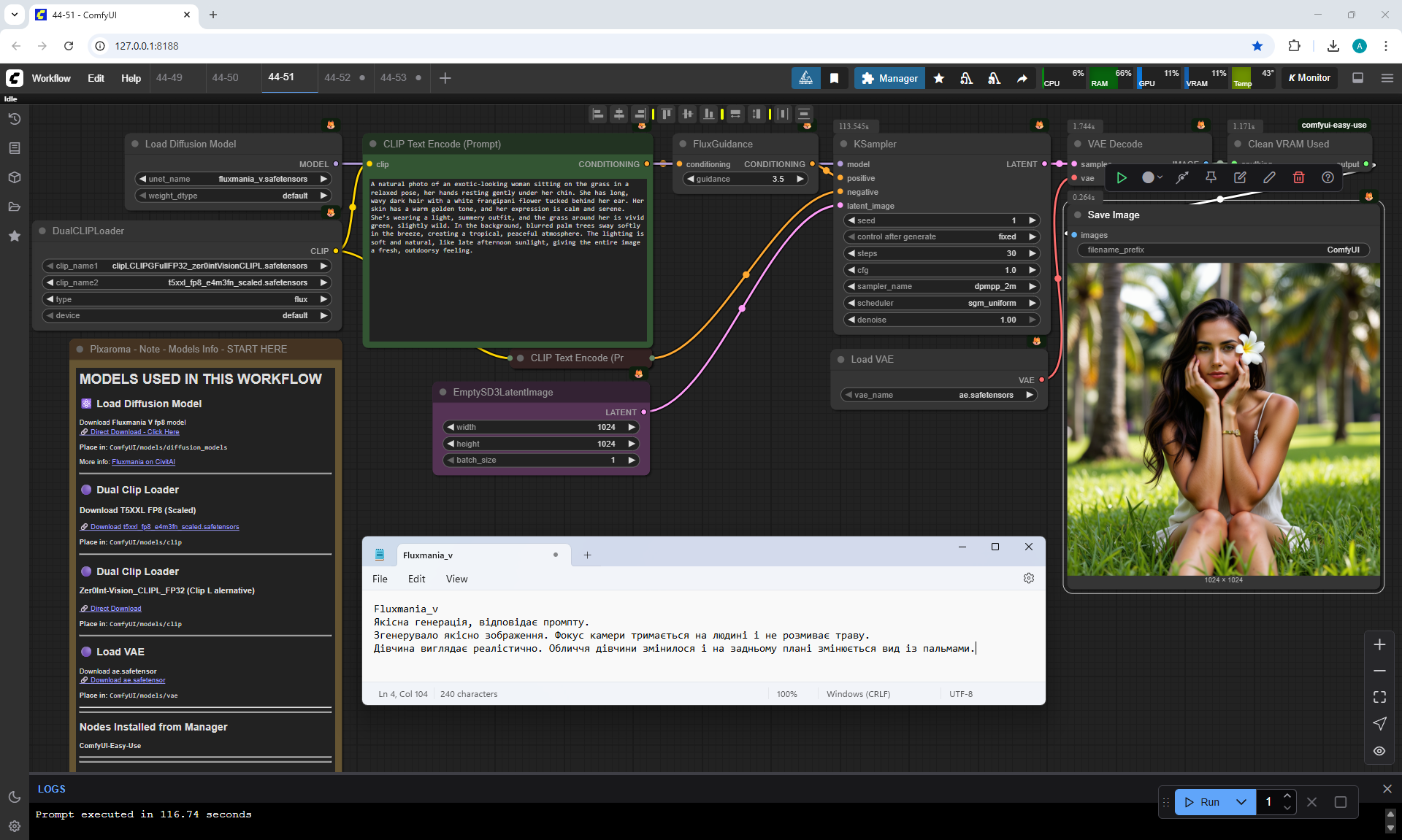
Task: Click the Manager button
Action: (889, 78)
